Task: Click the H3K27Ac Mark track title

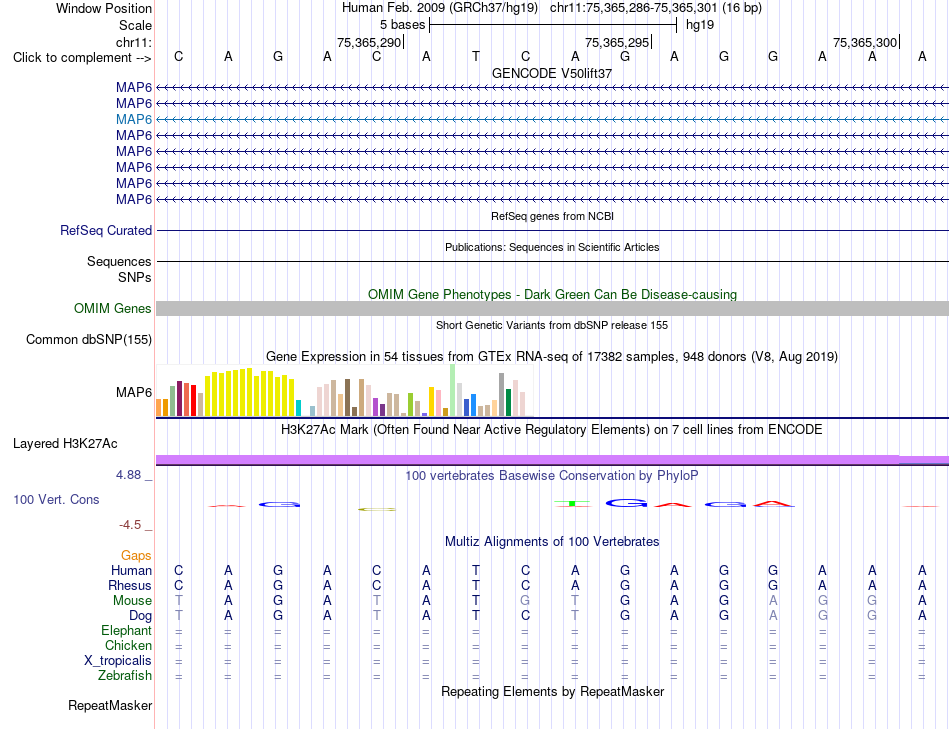Action: point(552,430)
